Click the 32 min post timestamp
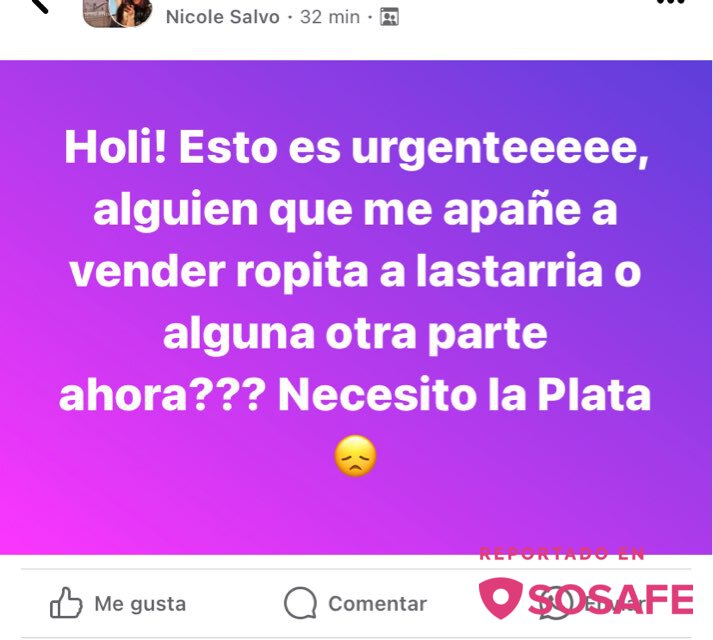Viewport: 713px width, 640px height. click(x=330, y=17)
